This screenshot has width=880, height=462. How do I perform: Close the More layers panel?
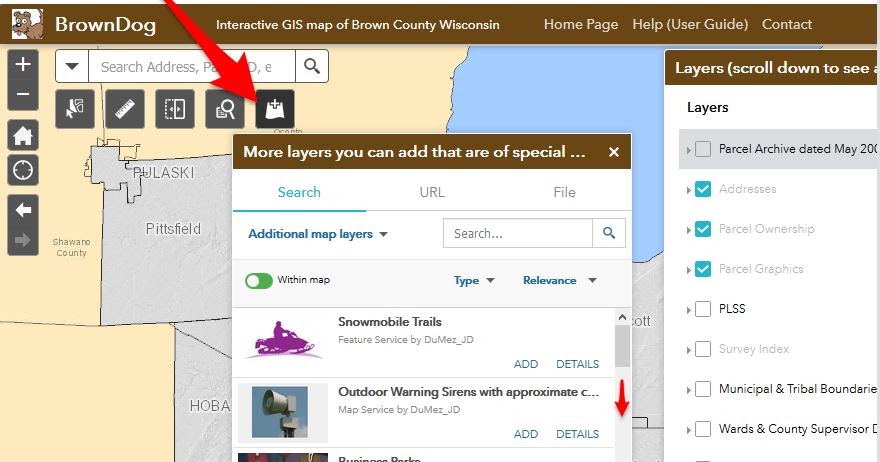pos(614,152)
